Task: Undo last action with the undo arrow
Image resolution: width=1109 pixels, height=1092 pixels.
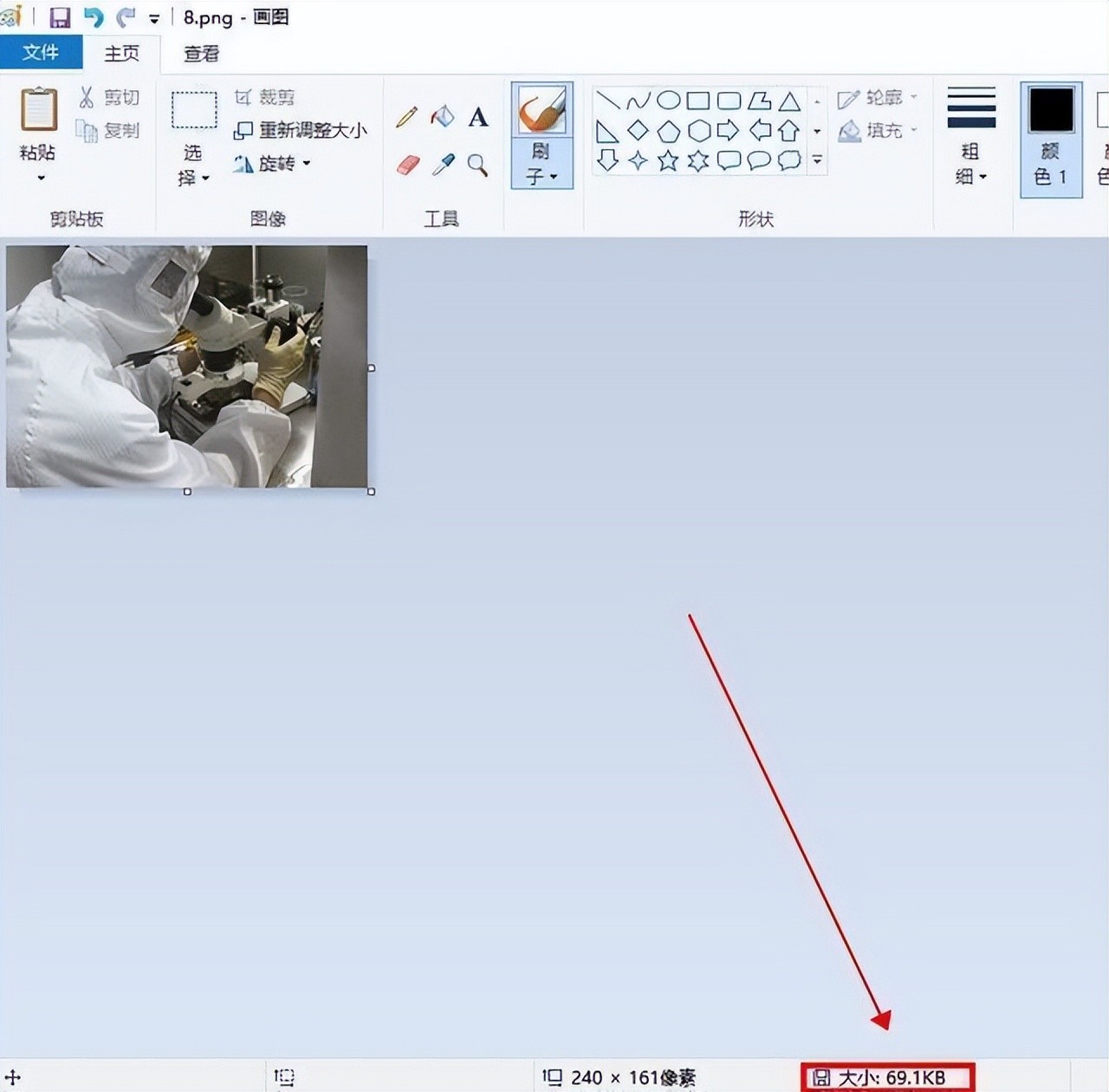Action: 93,17
